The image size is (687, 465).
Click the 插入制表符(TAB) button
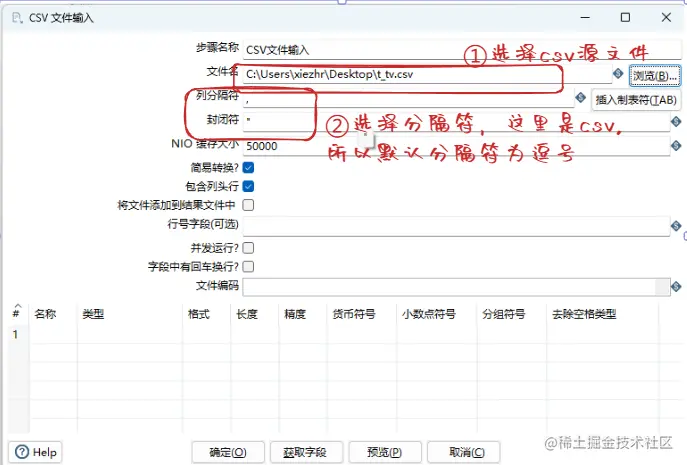point(636,100)
